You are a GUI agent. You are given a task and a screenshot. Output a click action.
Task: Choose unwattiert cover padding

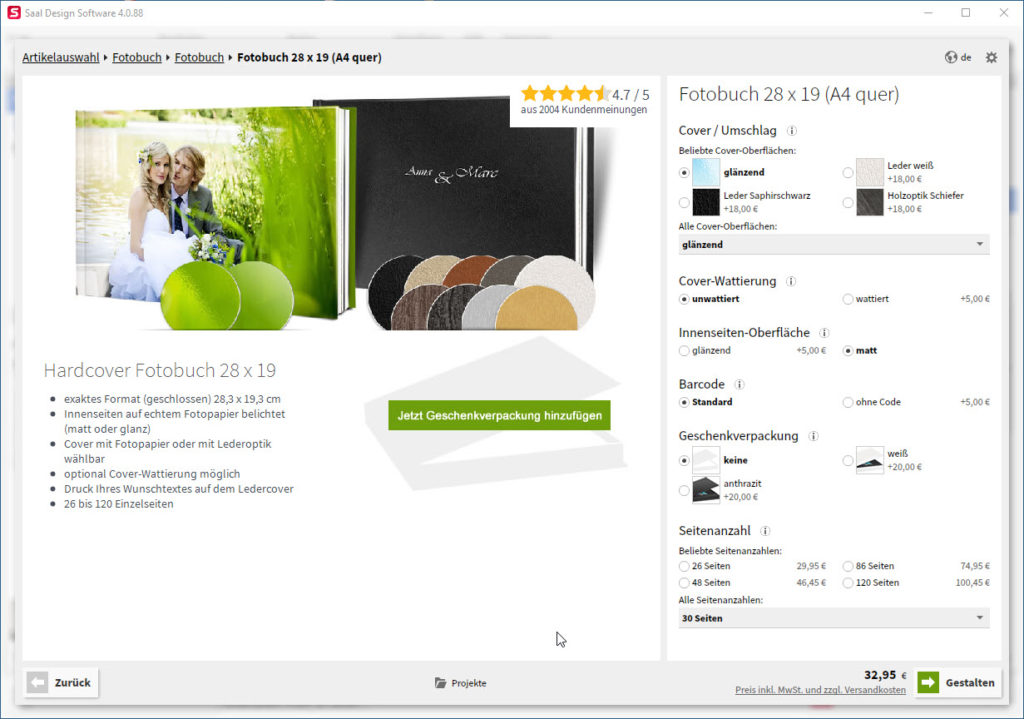[684, 299]
